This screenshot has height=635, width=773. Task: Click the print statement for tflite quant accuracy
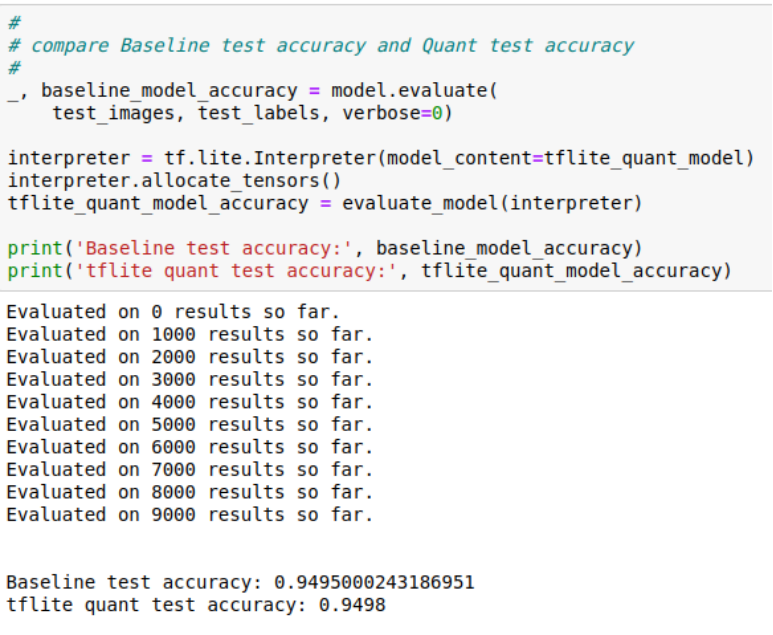point(369,271)
